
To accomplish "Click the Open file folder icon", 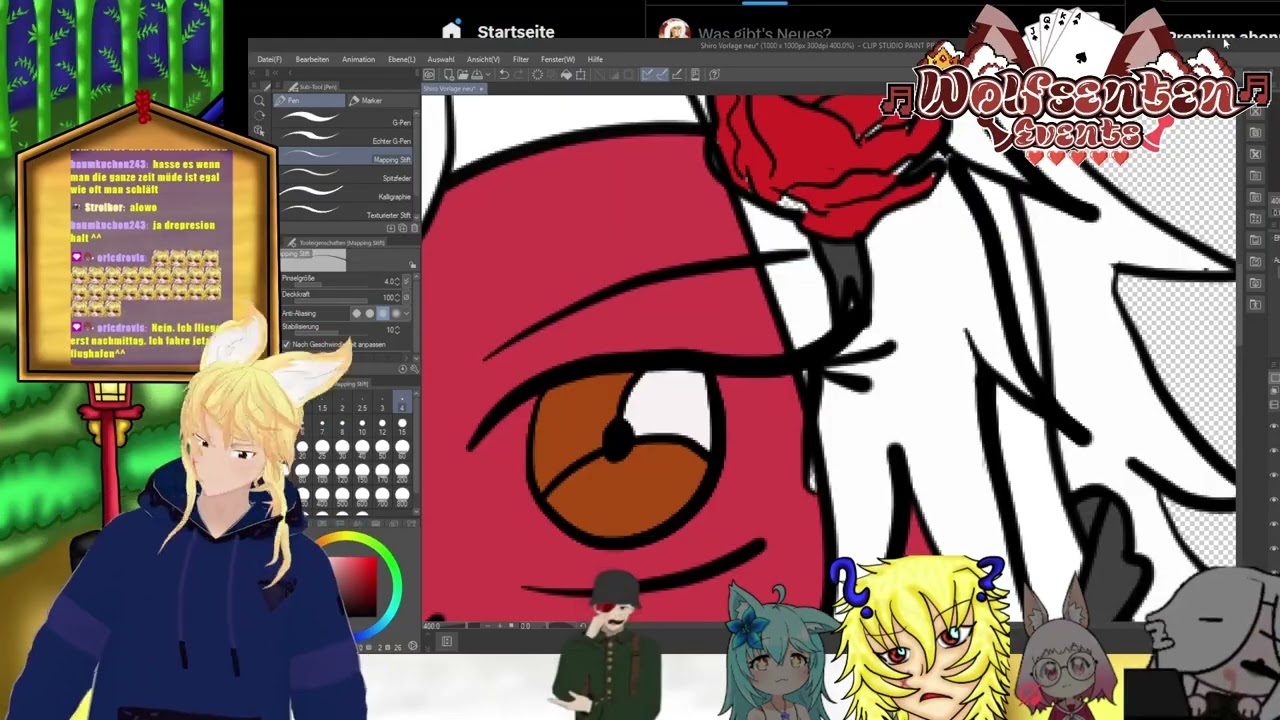I will point(463,74).
